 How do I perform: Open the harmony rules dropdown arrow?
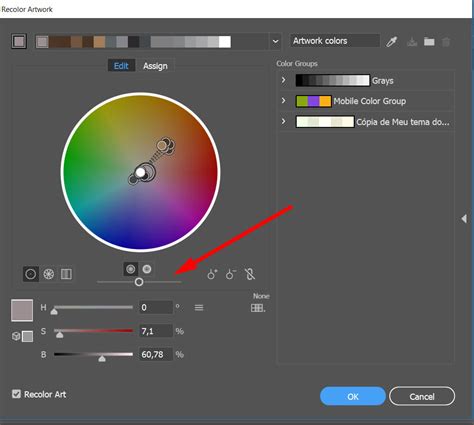coord(275,41)
